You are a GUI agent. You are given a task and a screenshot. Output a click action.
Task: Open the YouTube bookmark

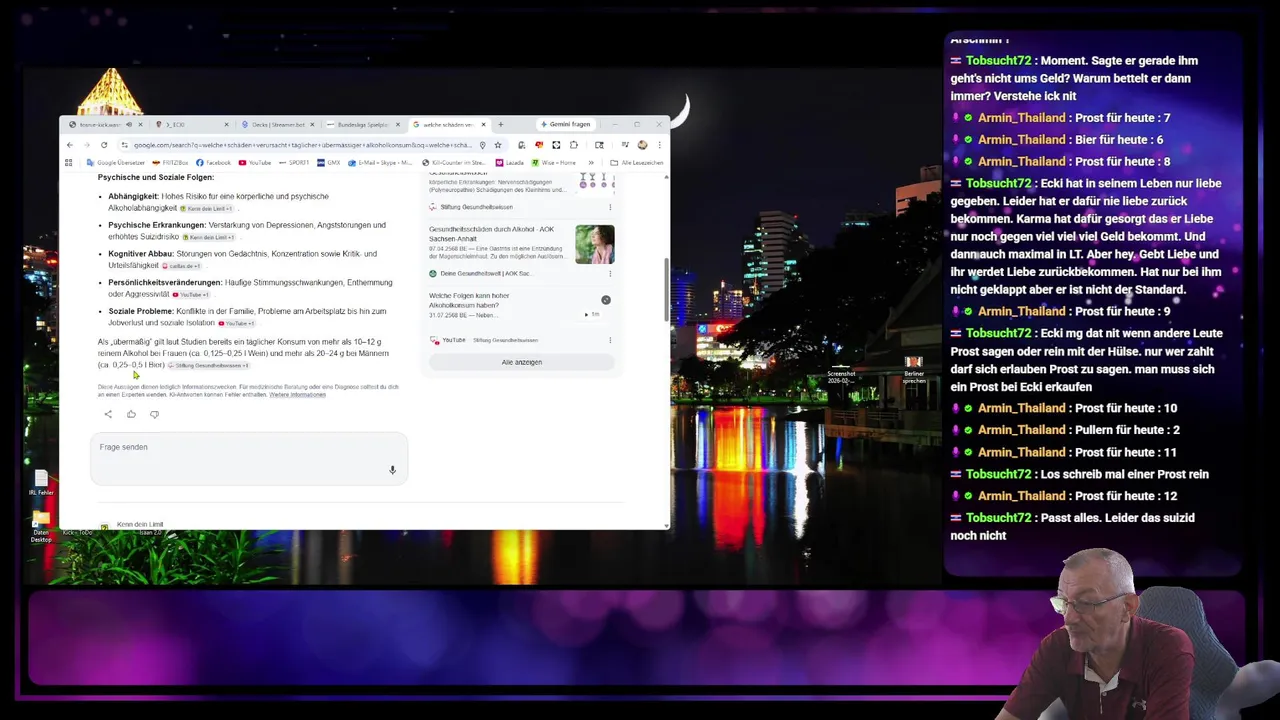255,162
